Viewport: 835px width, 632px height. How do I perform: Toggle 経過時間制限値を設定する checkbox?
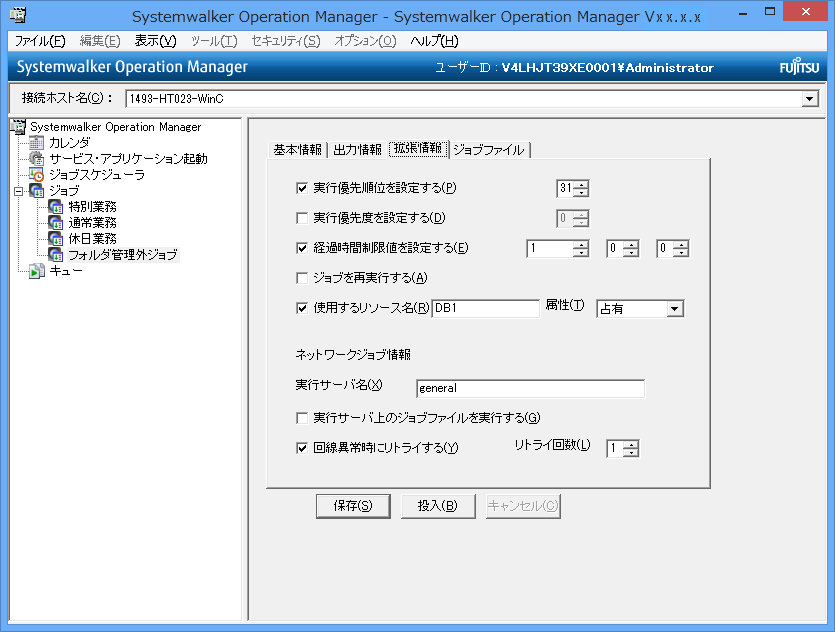pos(302,248)
